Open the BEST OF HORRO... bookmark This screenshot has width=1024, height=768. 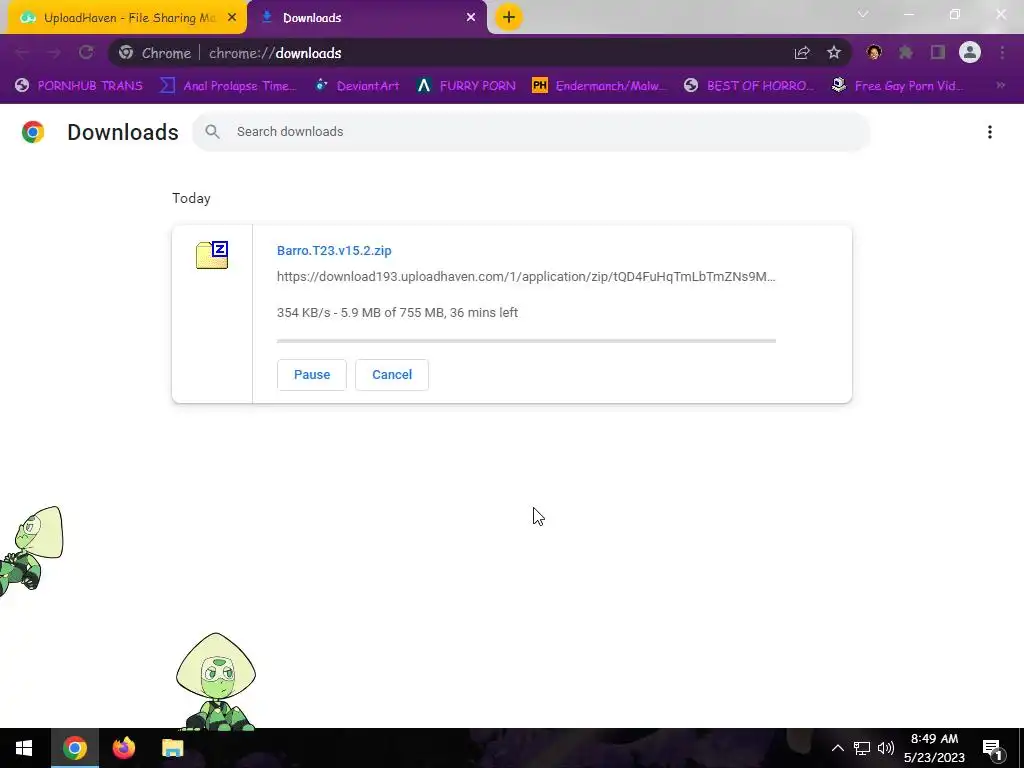click(x=749, y=86)
